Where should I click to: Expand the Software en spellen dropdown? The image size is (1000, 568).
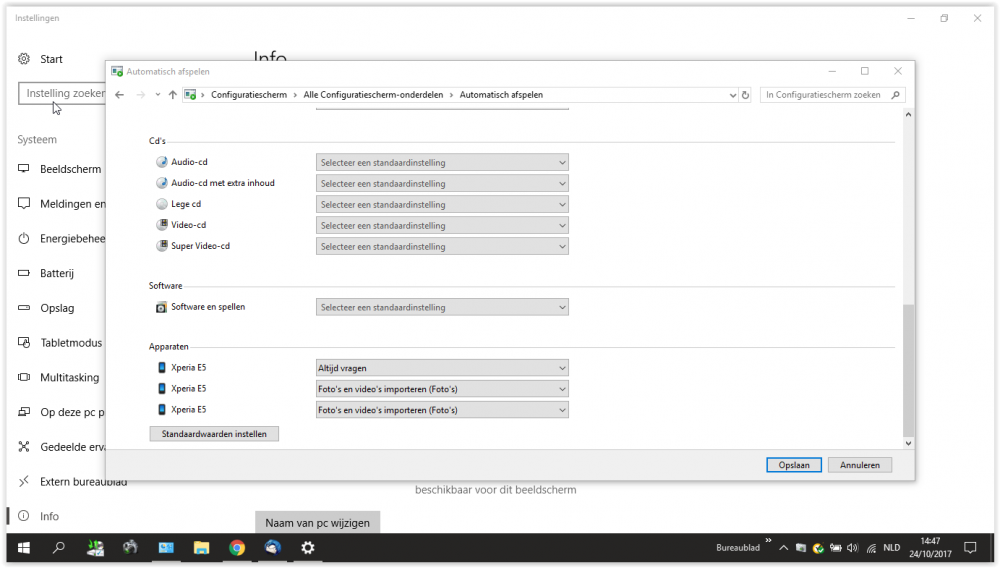(x=442, y=308)
